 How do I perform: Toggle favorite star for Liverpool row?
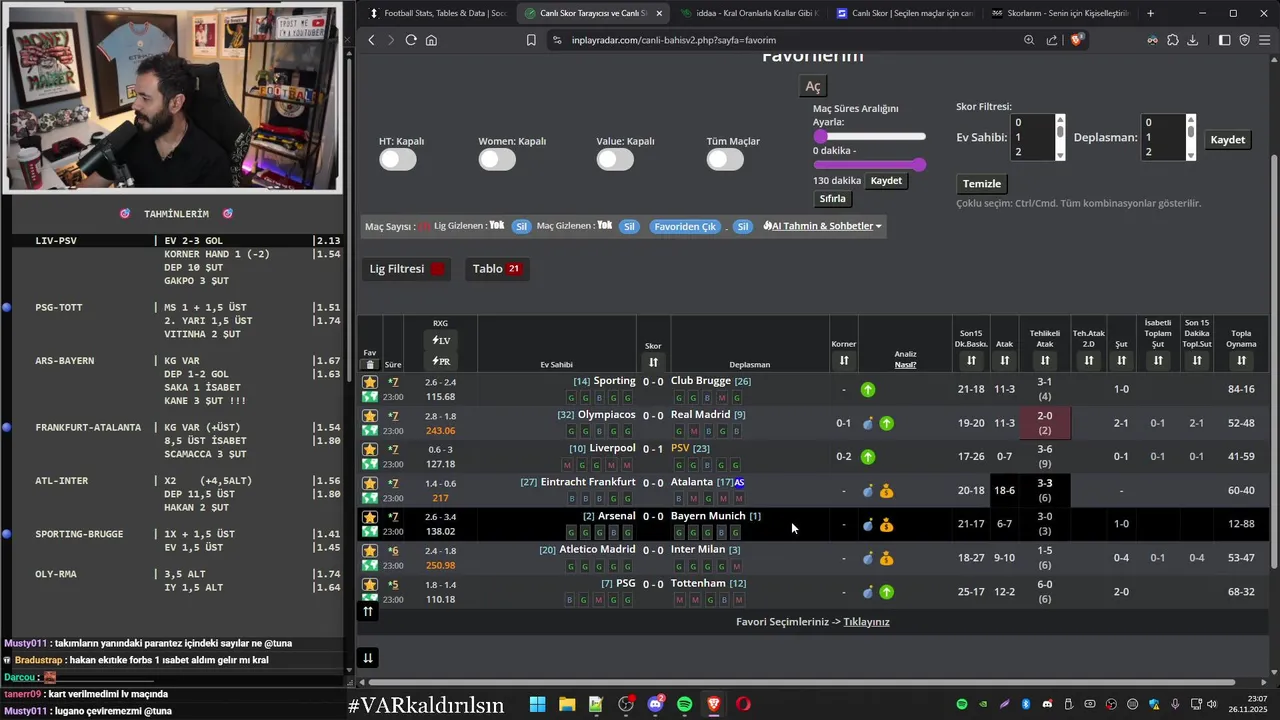pos(370,449)
